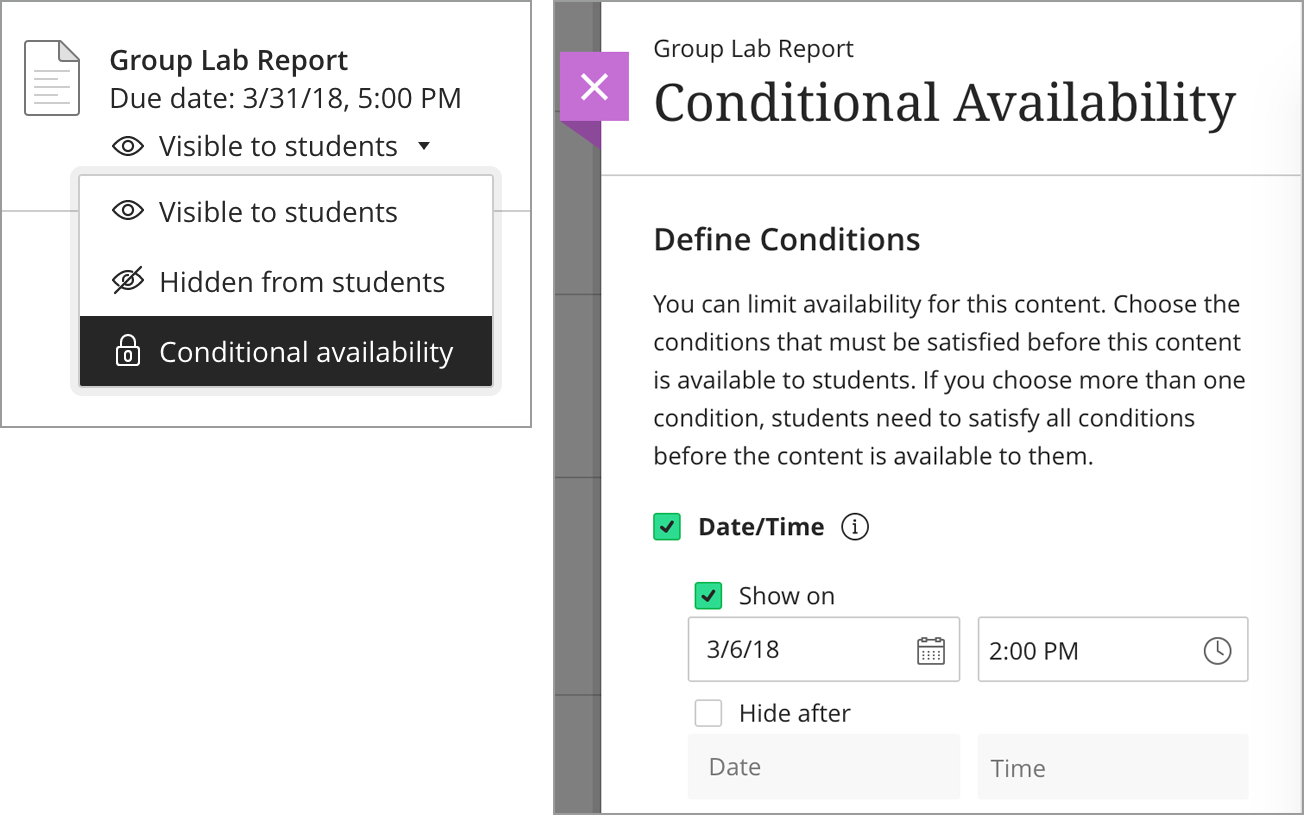Close the Conditional Availability panel
The image size is (1304, 815).
click(x=594, y=87)
